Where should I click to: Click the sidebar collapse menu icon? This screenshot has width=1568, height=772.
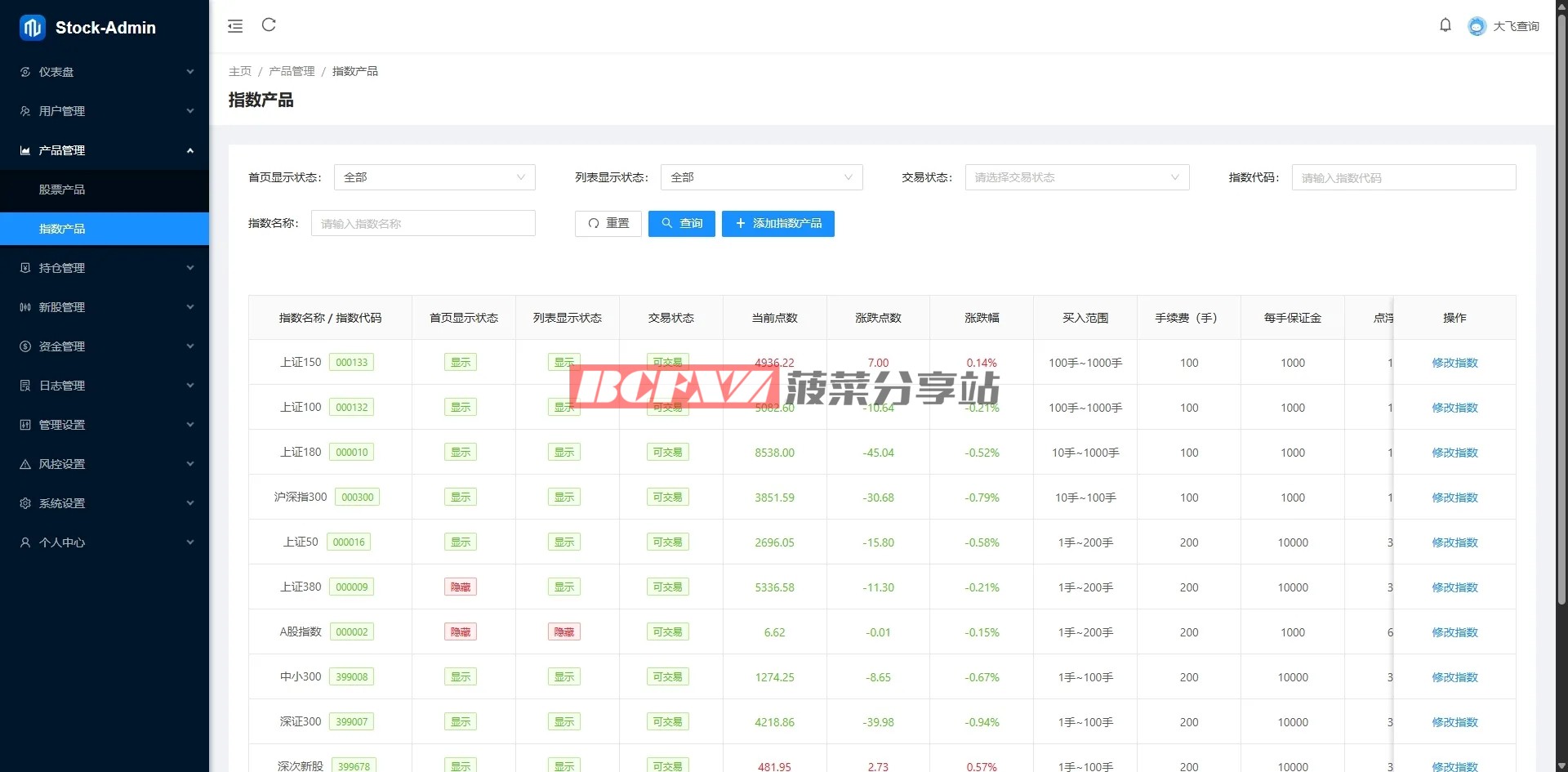[x=235, y=26]
